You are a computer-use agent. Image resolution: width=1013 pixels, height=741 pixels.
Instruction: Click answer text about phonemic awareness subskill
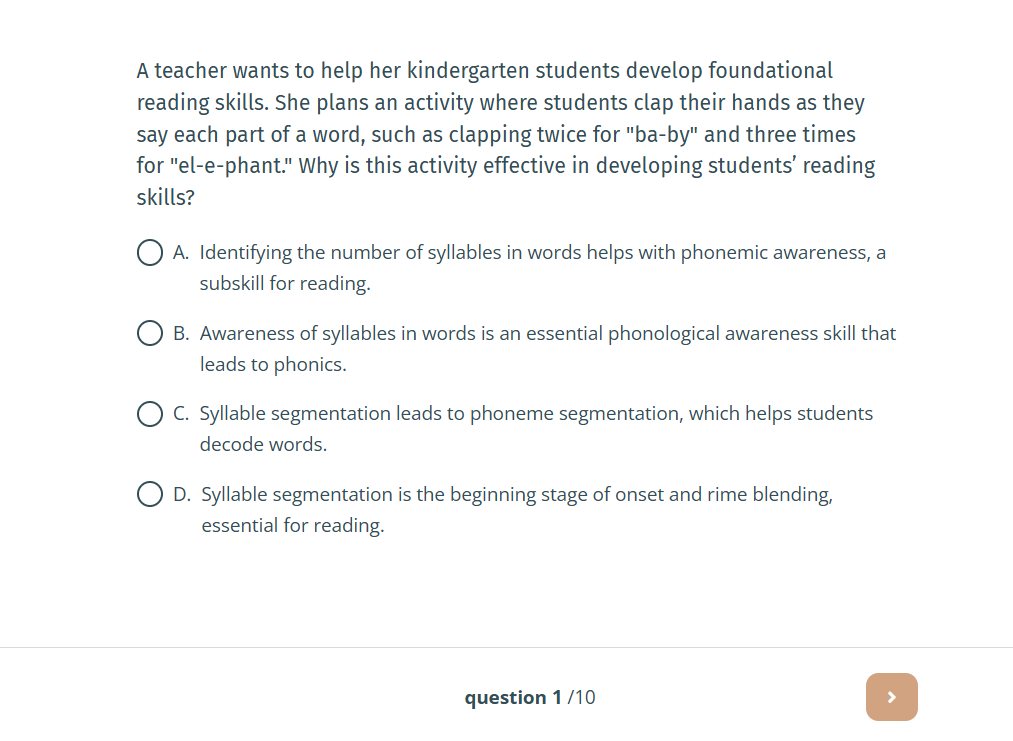coord(543,267)
